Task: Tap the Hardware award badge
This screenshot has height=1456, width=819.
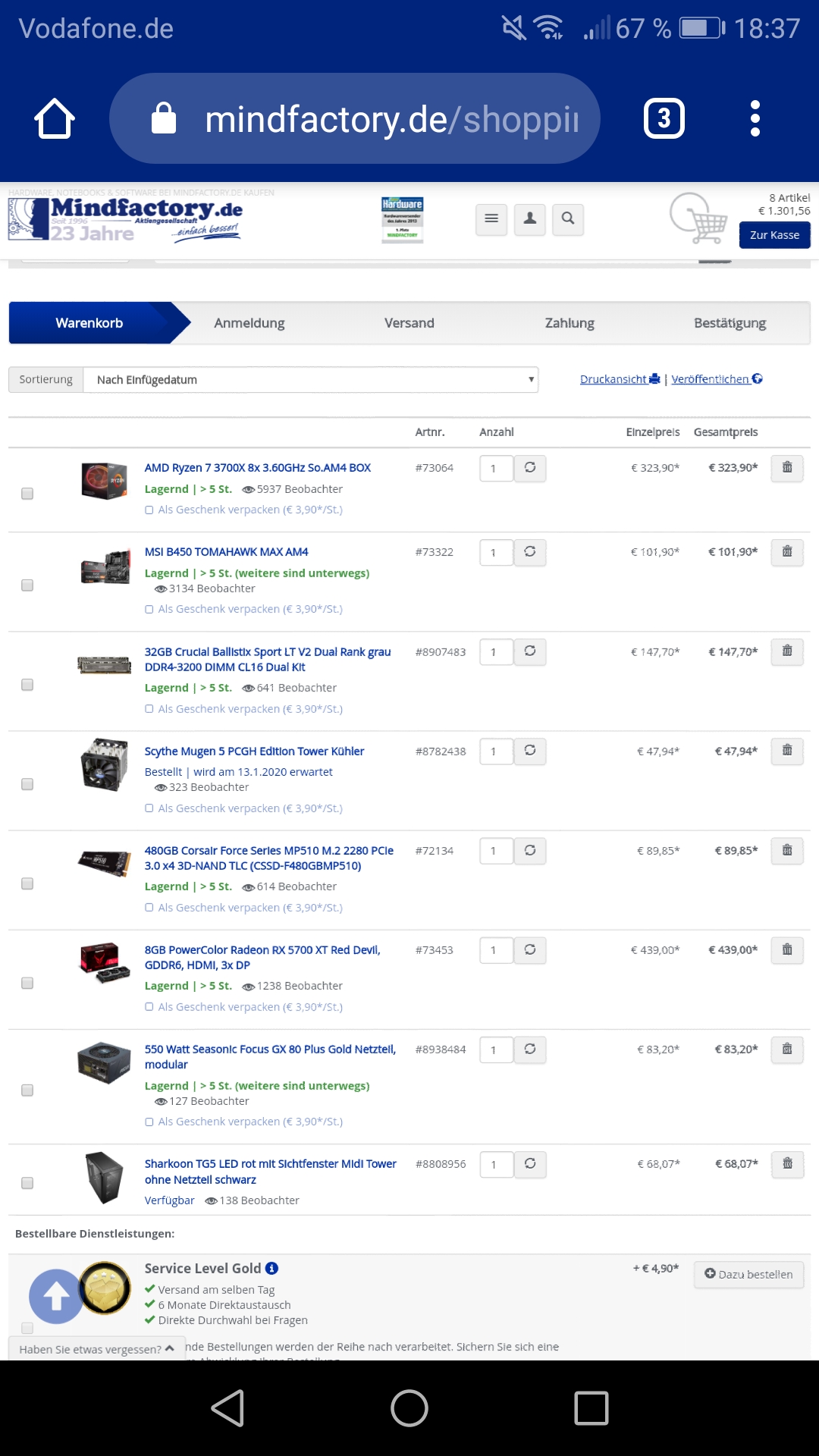Action: (402, 219)
